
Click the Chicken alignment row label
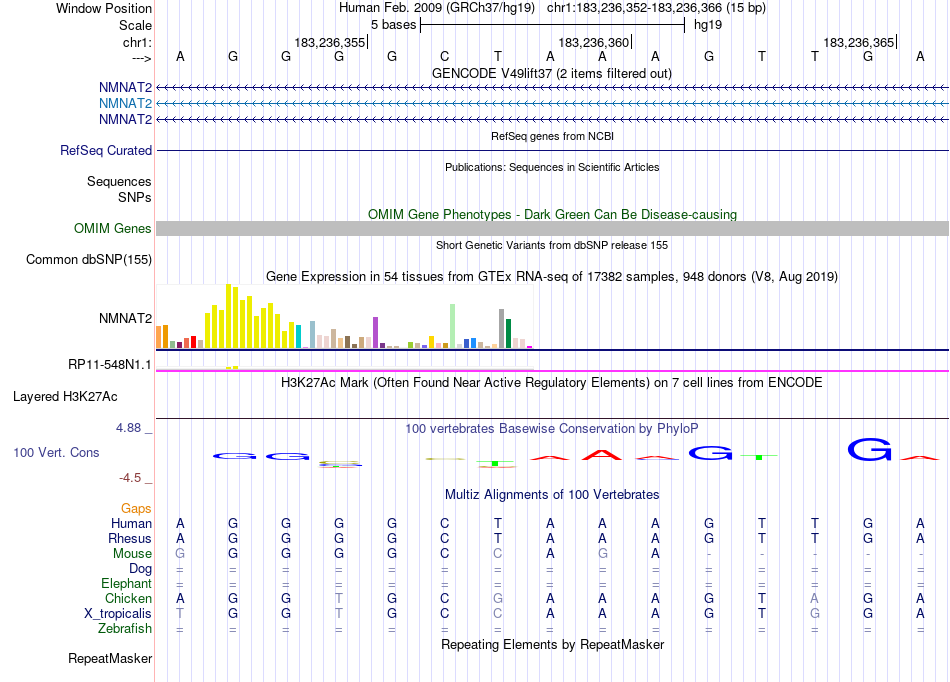pyautogui.click(x=128, y=598)
